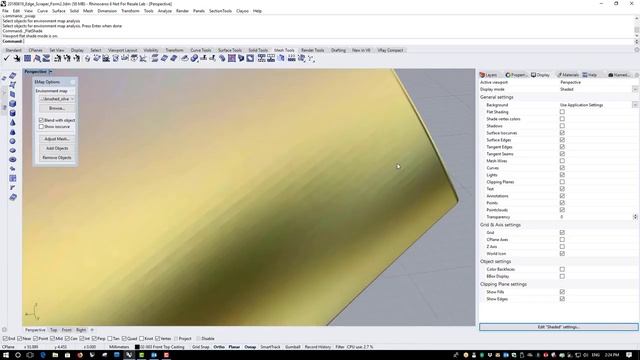Select the Ellipsoid solid tool in sidebar

coord(13,150)
